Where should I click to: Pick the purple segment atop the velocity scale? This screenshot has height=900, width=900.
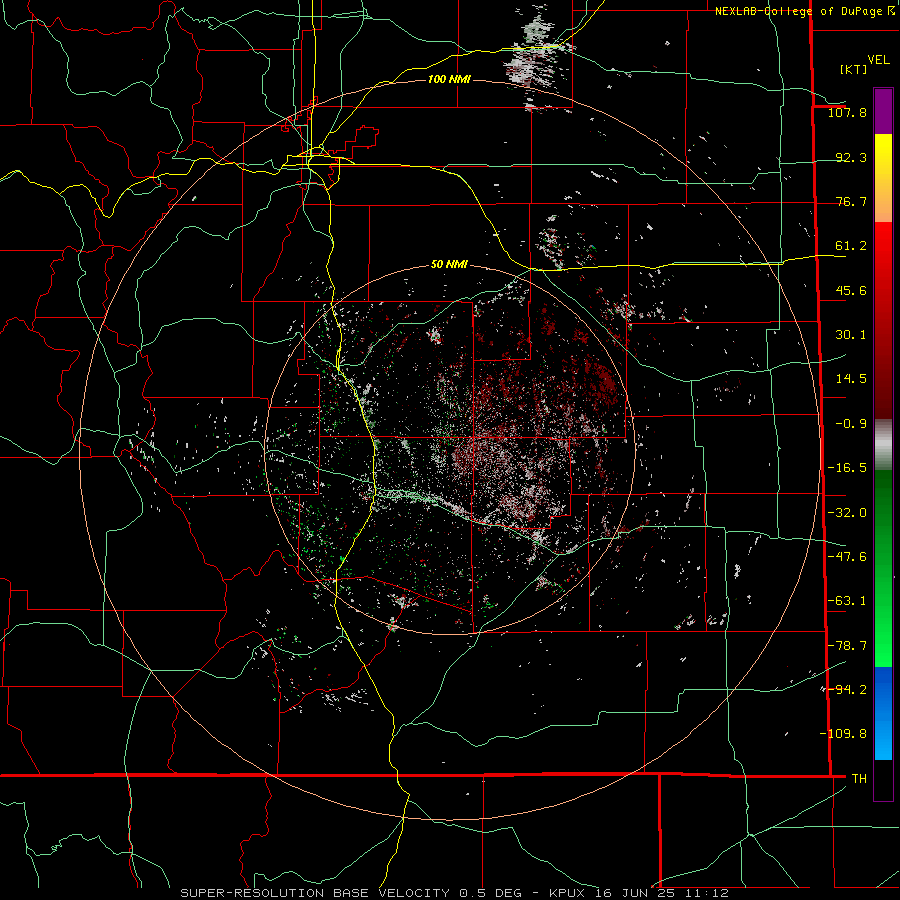(883, 111)
